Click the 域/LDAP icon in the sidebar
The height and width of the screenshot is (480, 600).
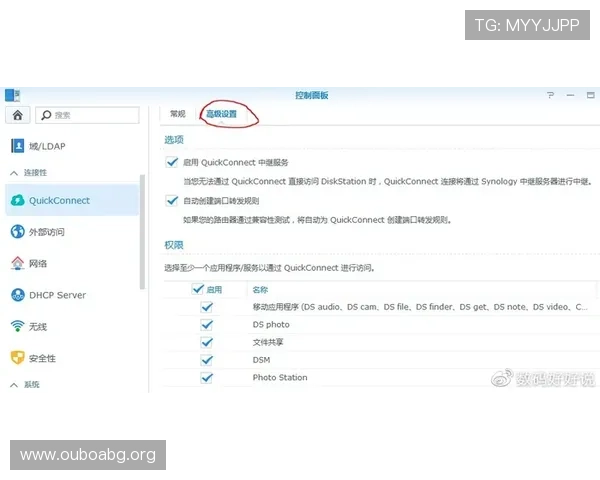17,146
